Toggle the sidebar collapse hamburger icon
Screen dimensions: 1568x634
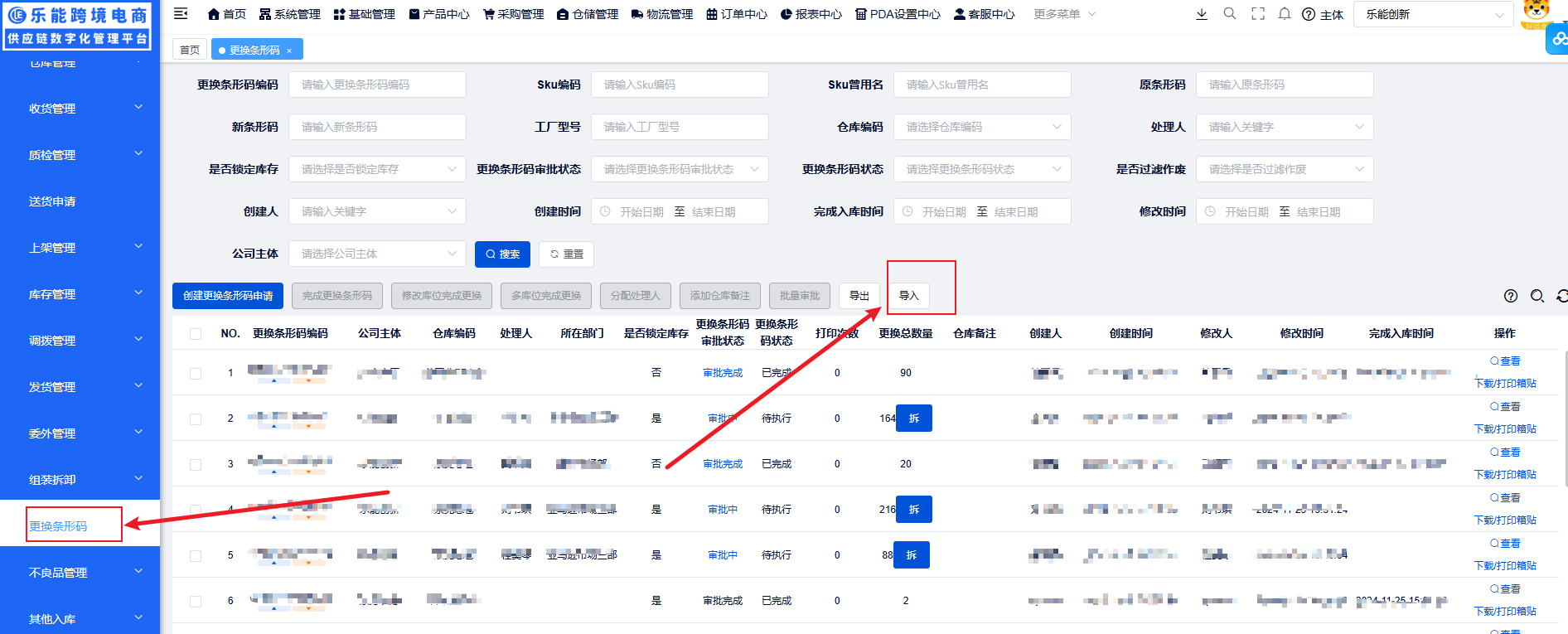[x=181, y=13]
